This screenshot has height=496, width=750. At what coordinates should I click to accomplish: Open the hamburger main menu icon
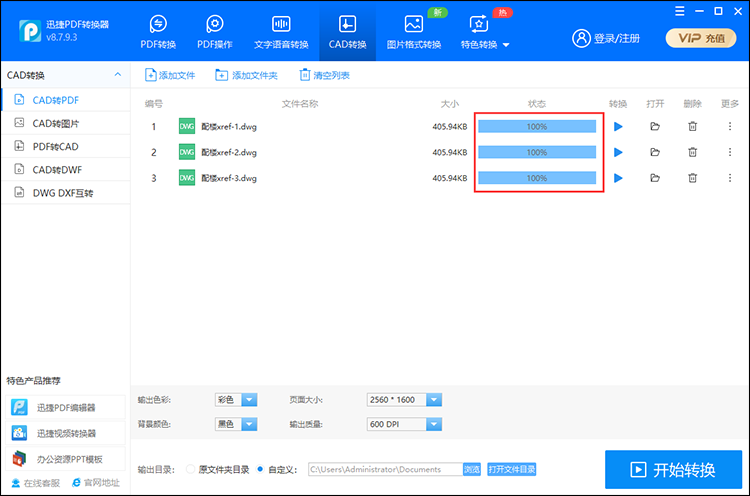pyautogui.click(x=680, y=11)
